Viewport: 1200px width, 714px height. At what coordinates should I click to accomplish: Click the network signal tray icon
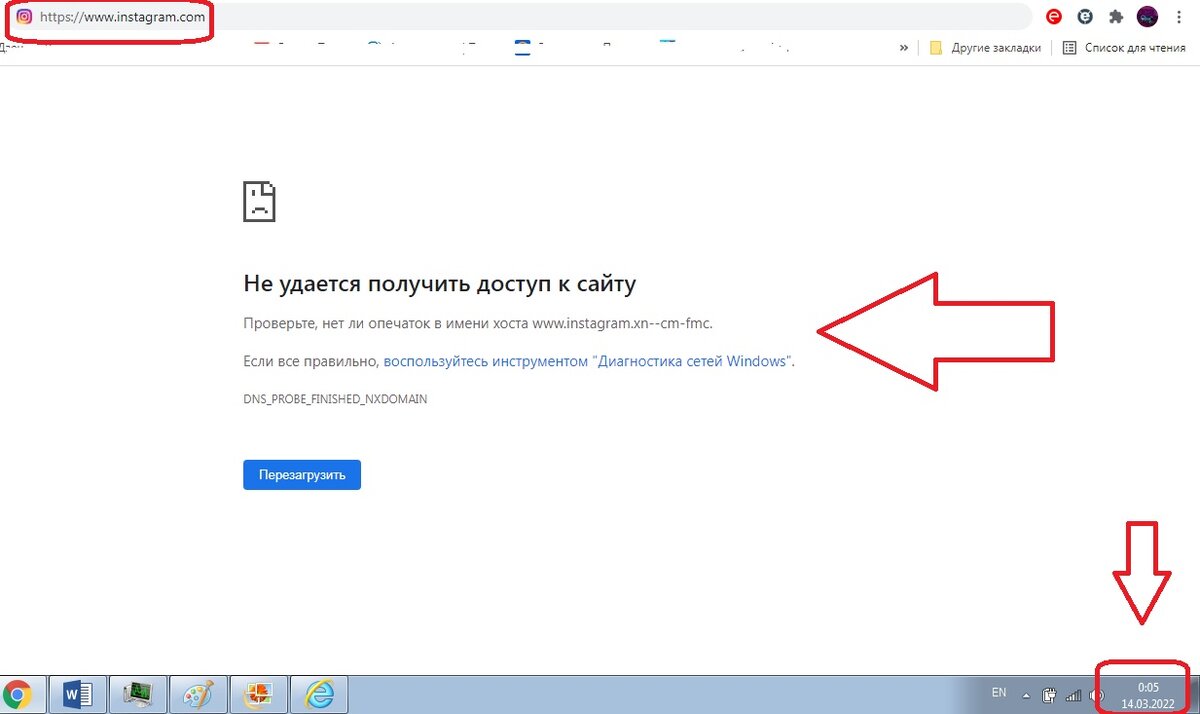point(1073,695)
